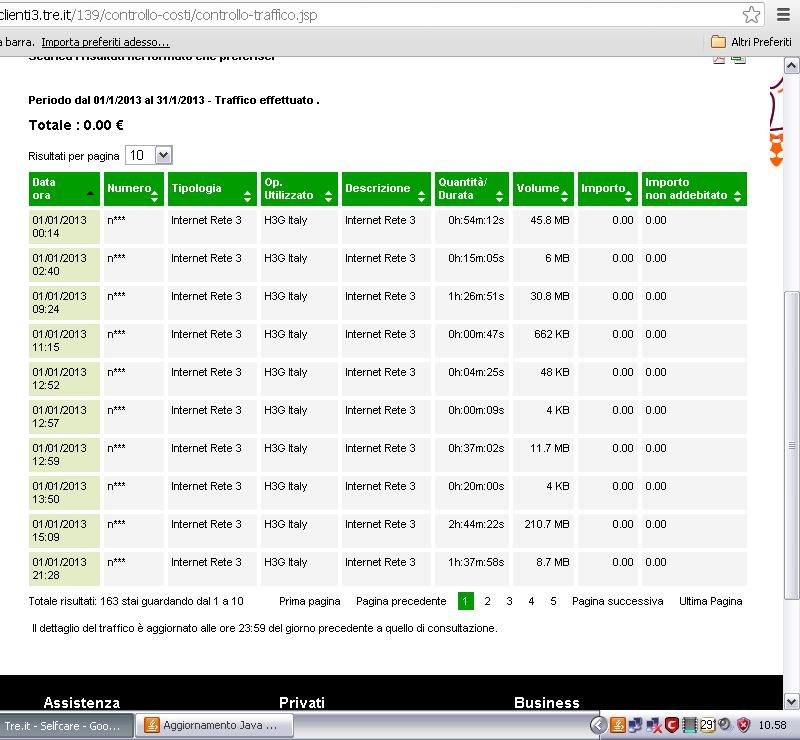
Task: Open the Windows Security Center alert shield
Action: (x=743, y=725)
